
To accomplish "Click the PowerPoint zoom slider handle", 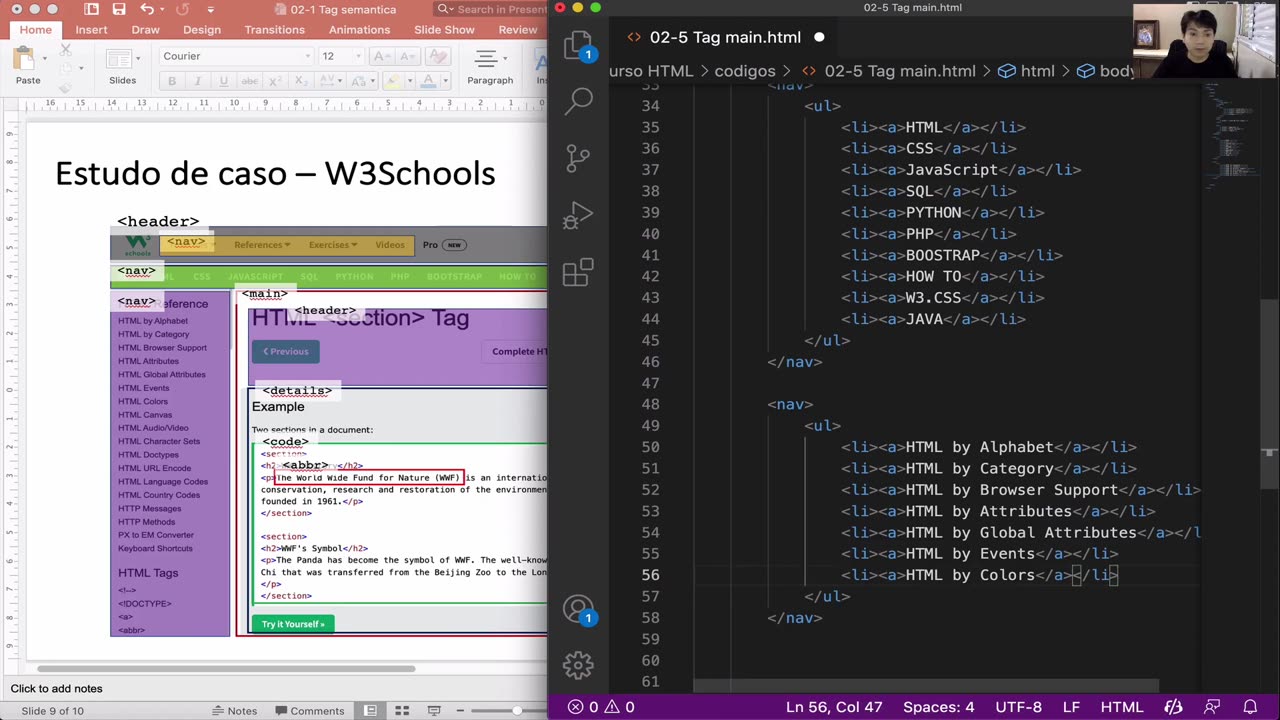I will 517,711.
